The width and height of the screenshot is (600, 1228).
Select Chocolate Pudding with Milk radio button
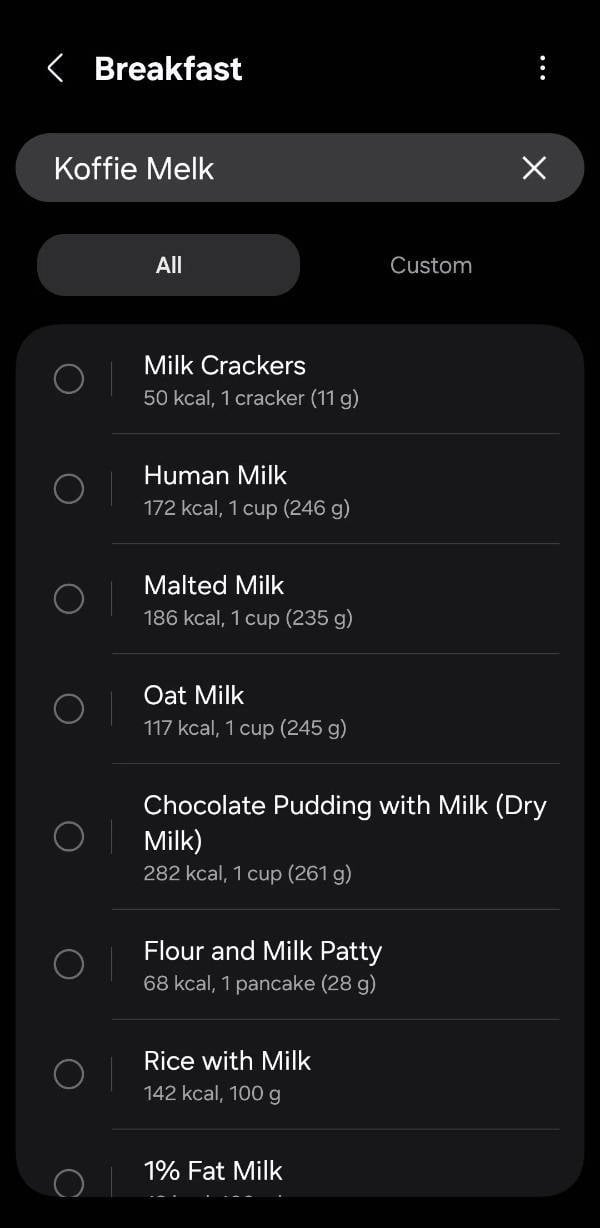68,836
